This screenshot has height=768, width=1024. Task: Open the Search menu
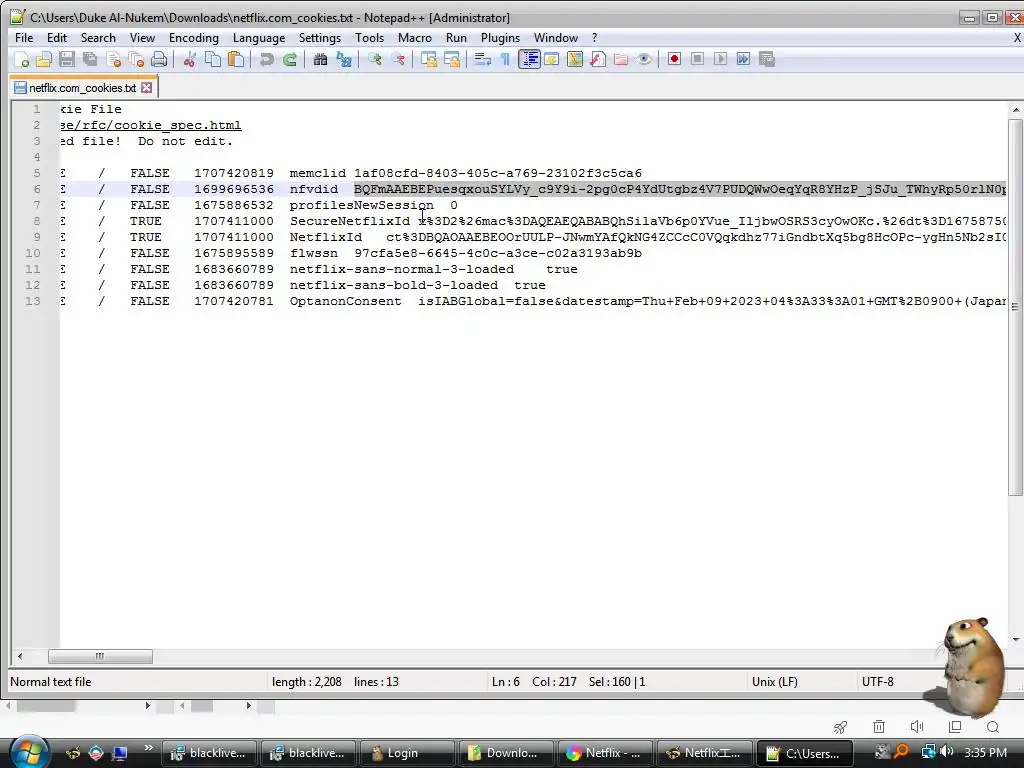tap(98, 38)
